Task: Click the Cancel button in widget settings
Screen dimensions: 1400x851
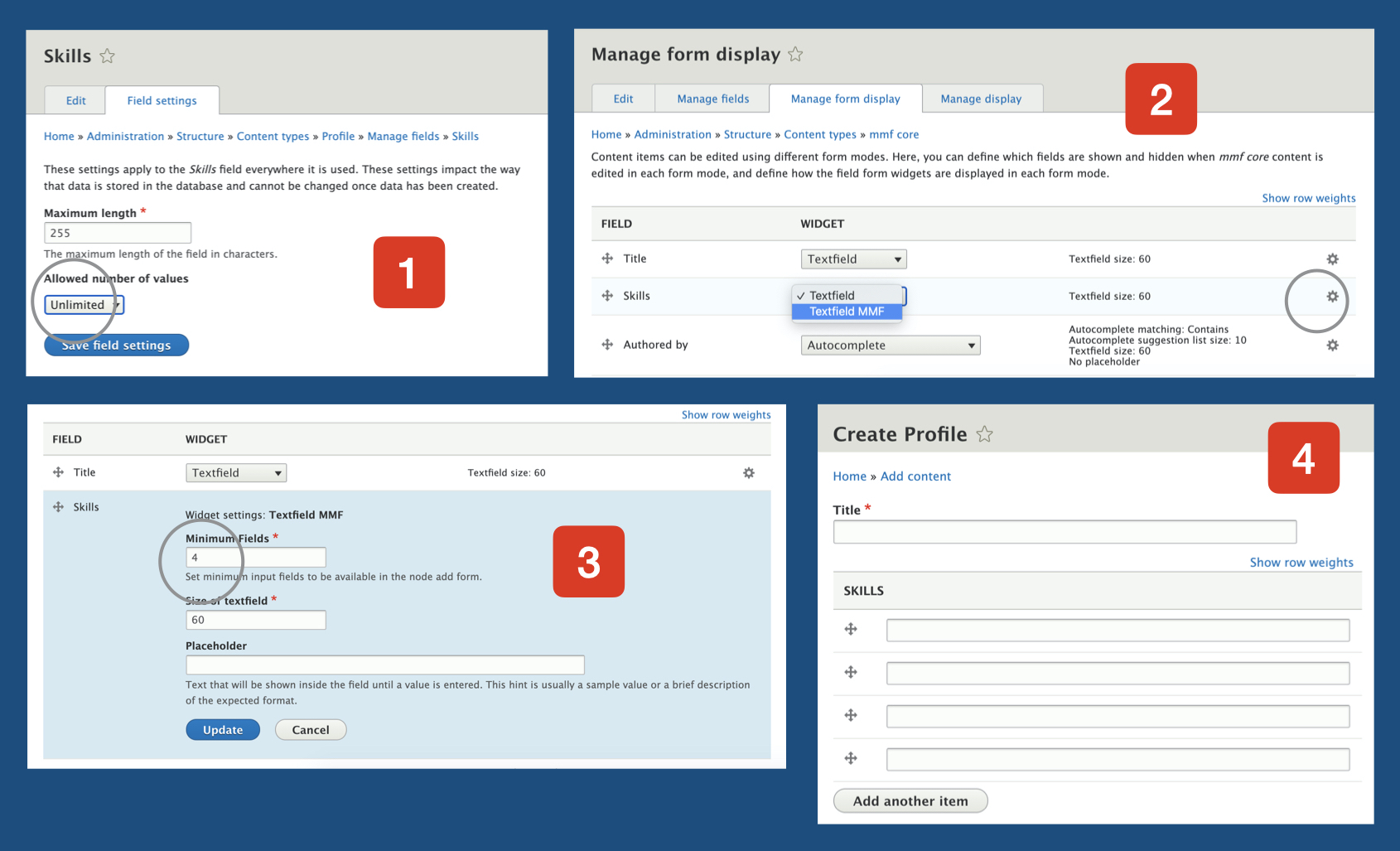Action: [x=311, y=730]
